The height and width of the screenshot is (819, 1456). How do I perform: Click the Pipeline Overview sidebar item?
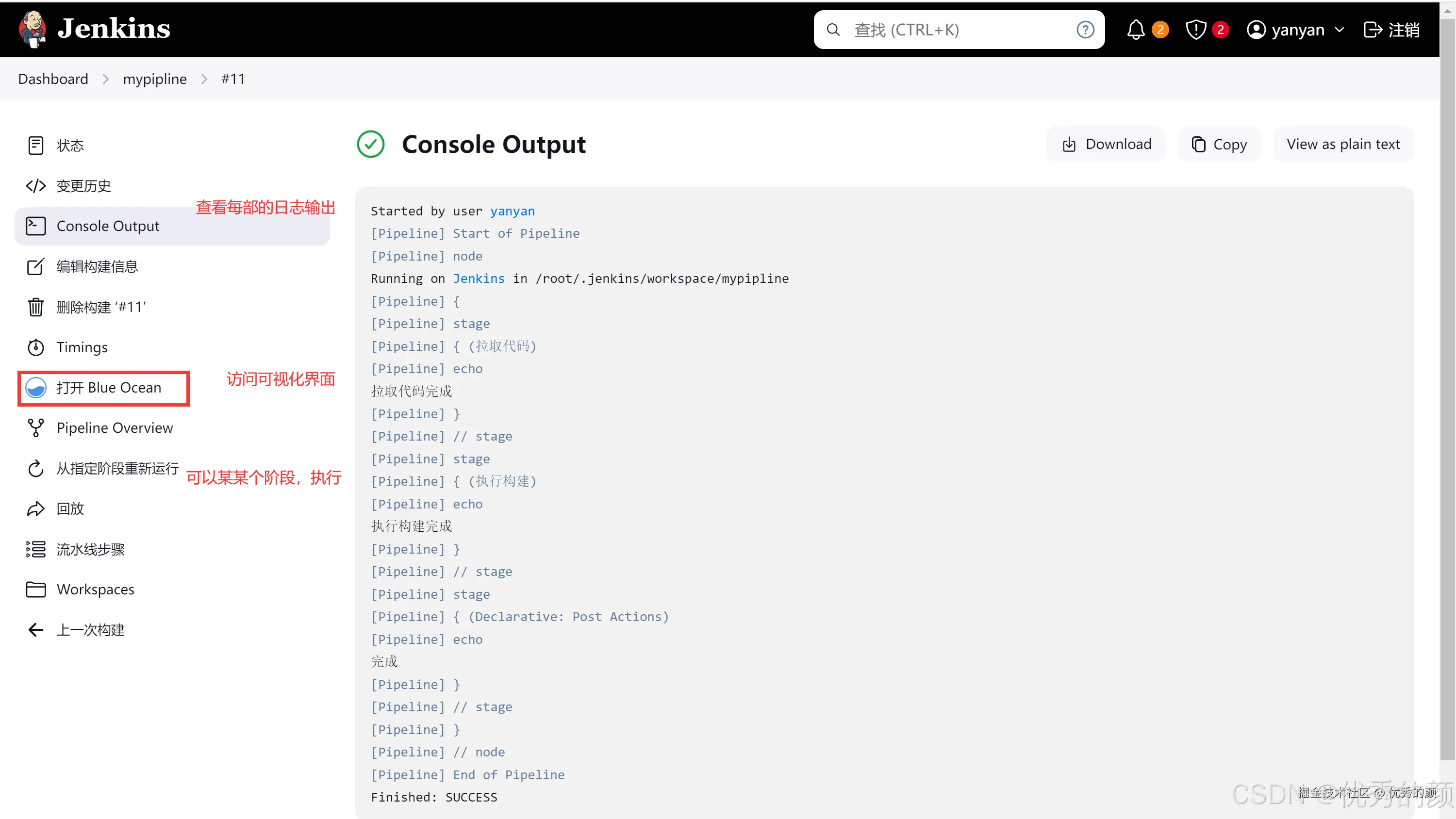pos(114,428)
